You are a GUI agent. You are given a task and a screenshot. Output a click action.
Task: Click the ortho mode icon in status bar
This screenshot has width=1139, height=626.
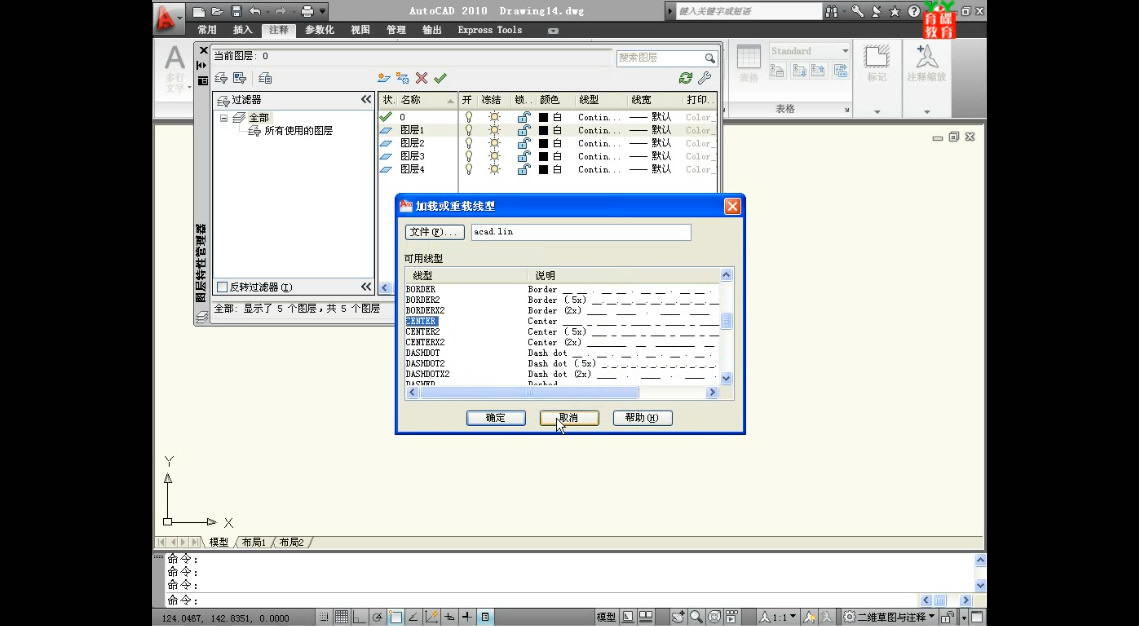pos(360,617)
